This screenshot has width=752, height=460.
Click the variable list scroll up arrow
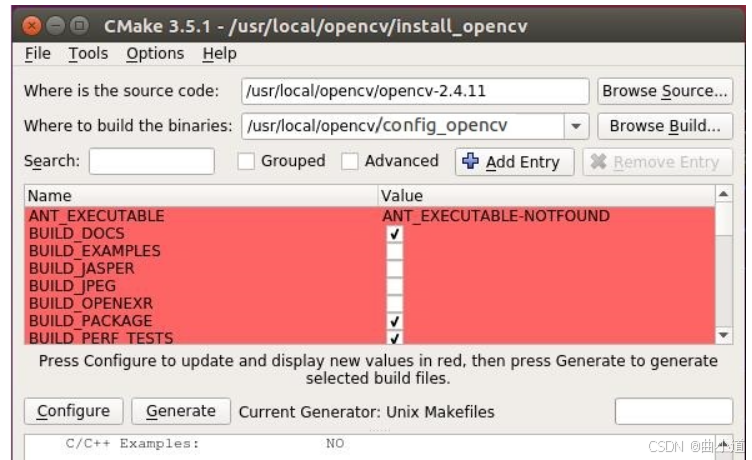tap(724, 194)
